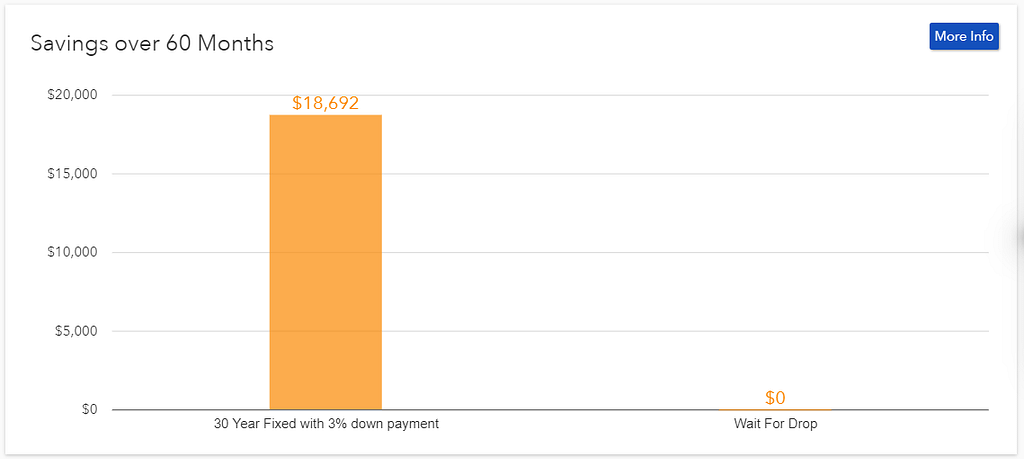Open the More Info button
This screenshot has height=459, width=1024.
tap(964, 36)
